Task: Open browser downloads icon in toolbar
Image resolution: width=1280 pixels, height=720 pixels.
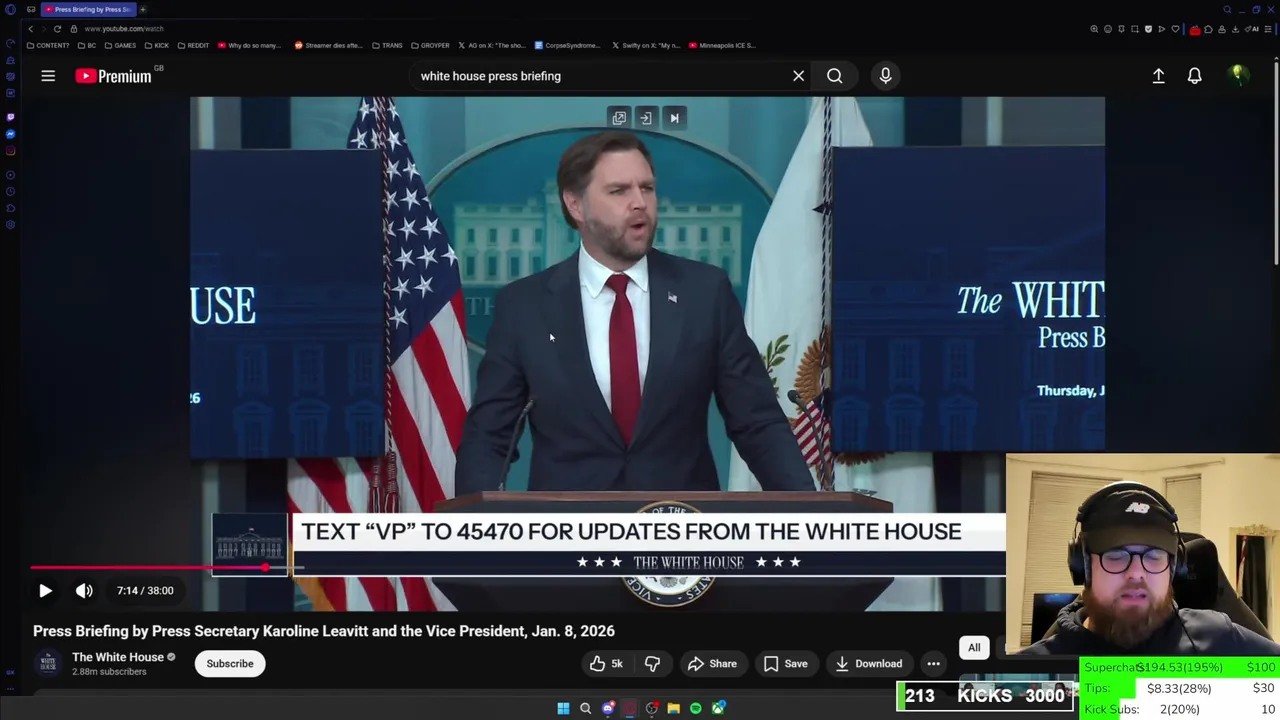Action: coord(1235,29)
